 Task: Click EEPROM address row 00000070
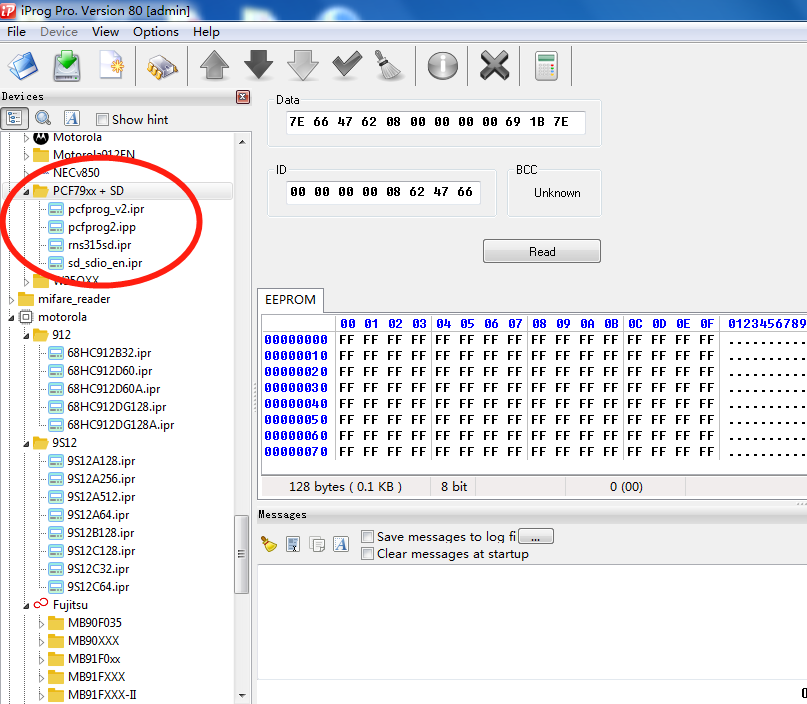tap(296, 452)
